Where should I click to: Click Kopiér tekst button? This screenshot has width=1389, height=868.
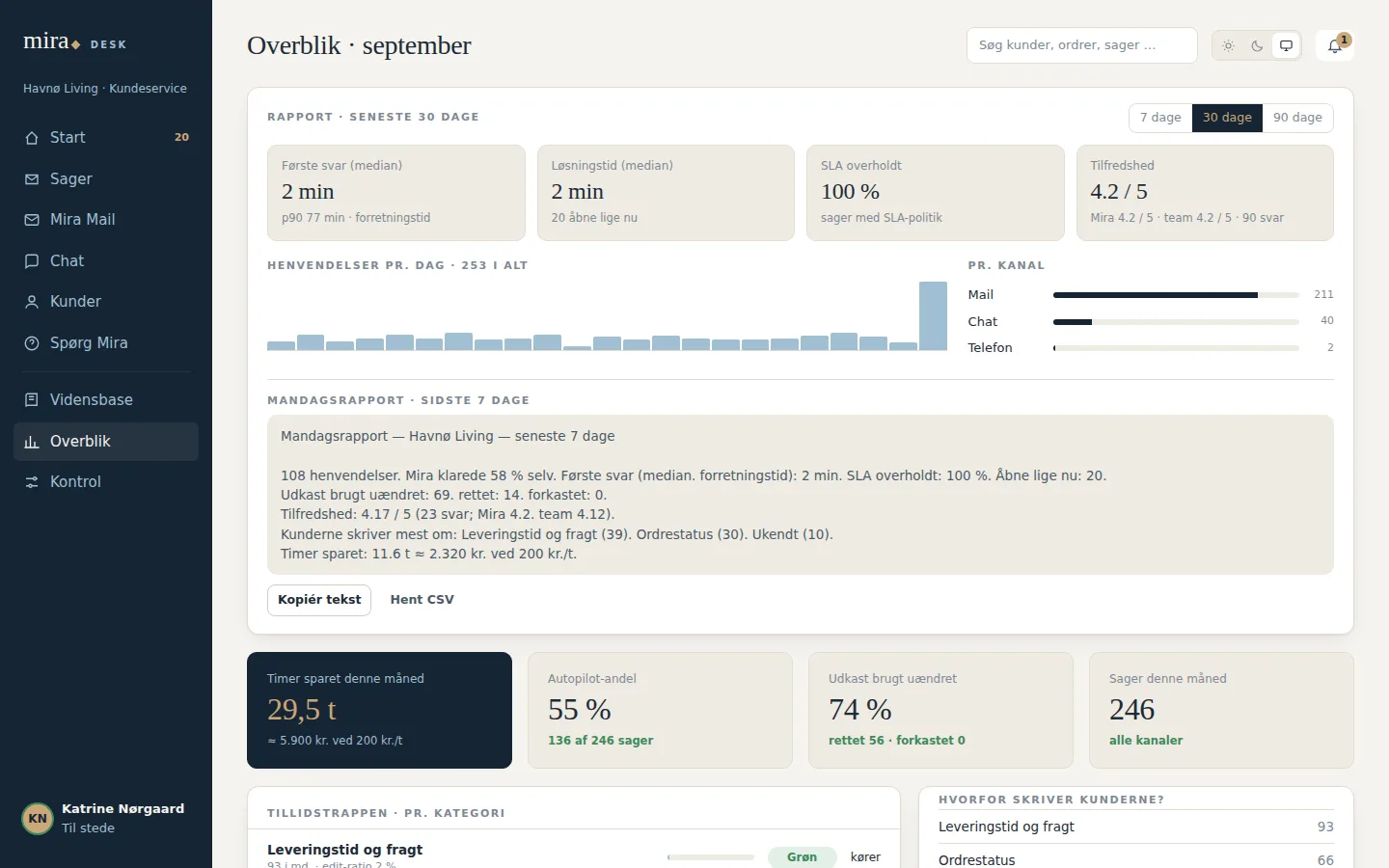pos(319,600)
